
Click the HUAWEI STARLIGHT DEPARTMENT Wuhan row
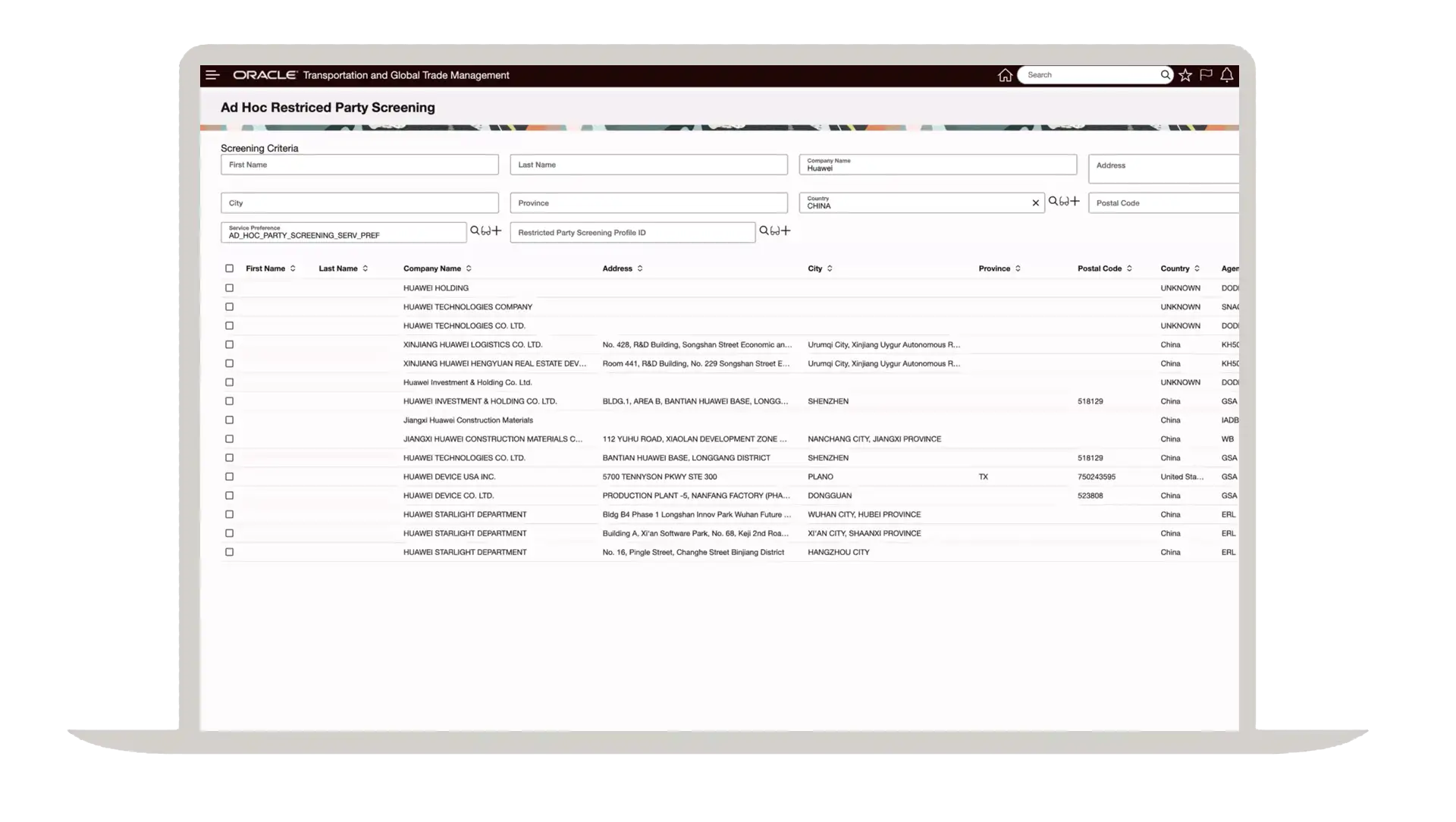pos(465,515)
